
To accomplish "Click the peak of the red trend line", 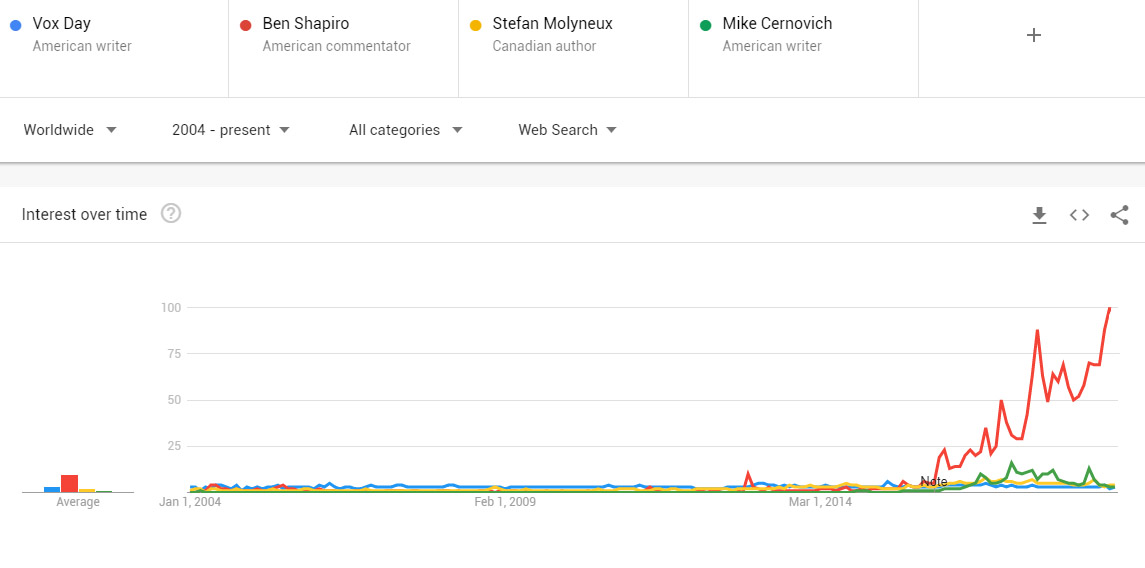I will (1110, 308).
